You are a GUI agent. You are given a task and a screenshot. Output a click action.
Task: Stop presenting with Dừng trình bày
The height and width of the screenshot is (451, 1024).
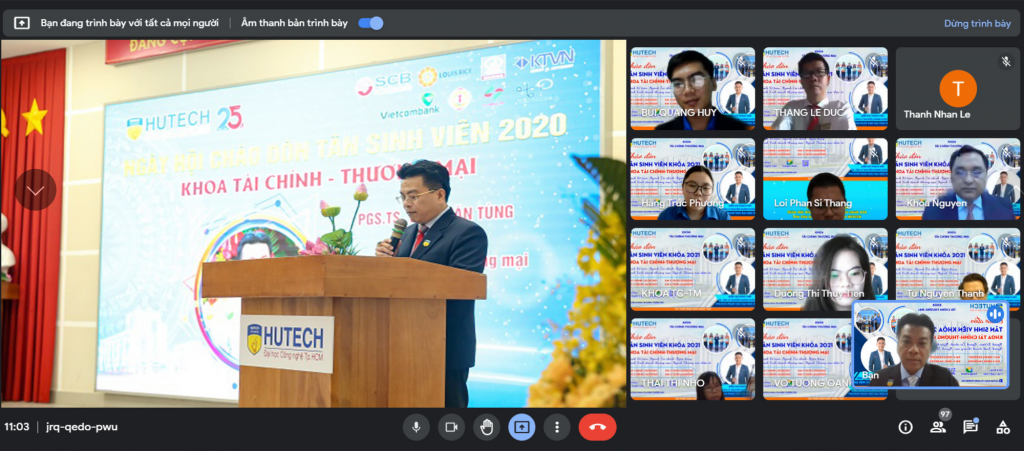[977, 23]
